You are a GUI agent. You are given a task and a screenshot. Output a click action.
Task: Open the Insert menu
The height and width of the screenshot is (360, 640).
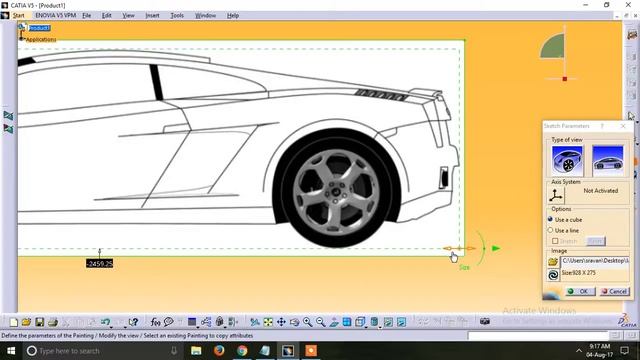(152, 16)
